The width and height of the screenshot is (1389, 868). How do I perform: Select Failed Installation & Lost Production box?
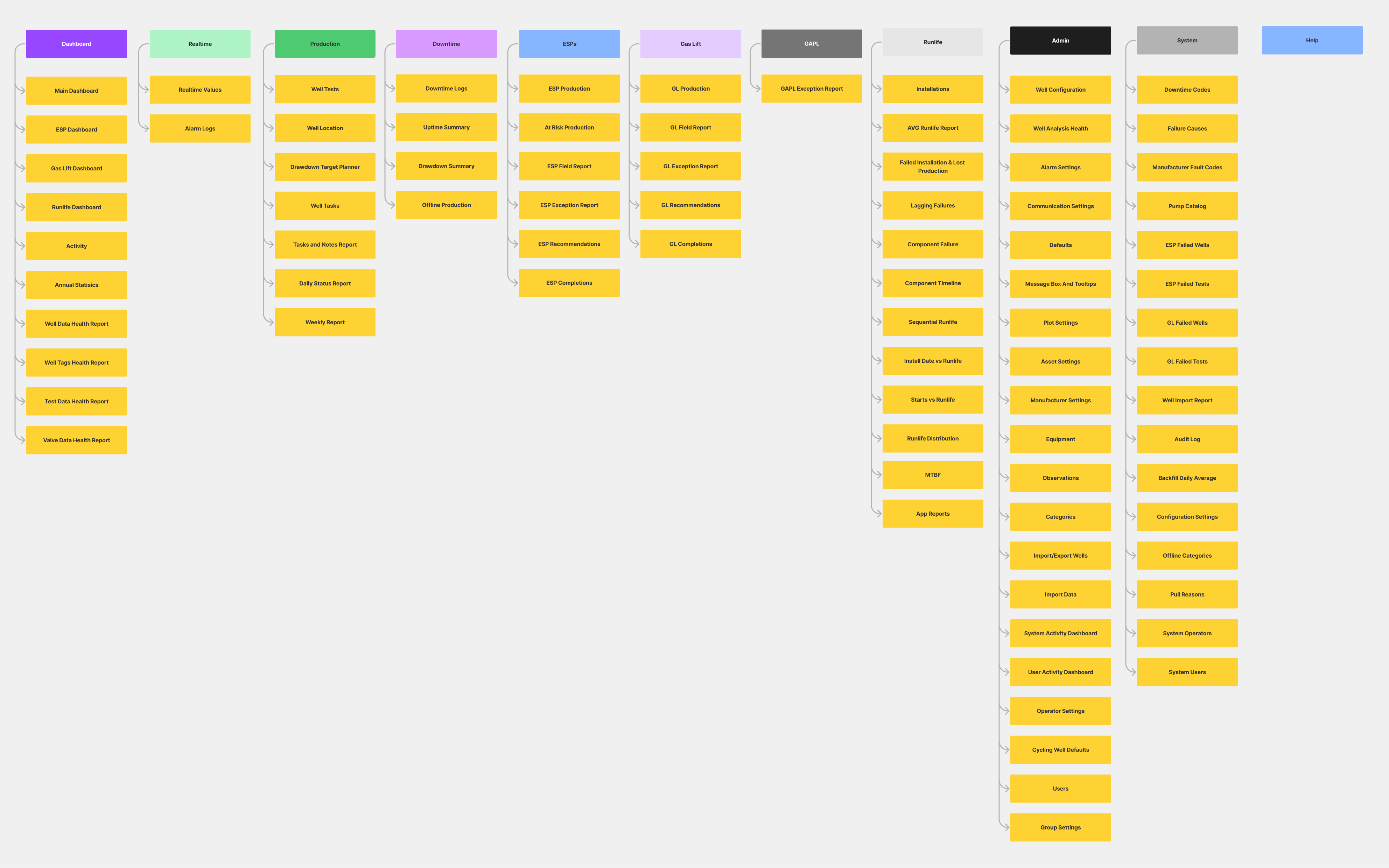click(932, 167)
